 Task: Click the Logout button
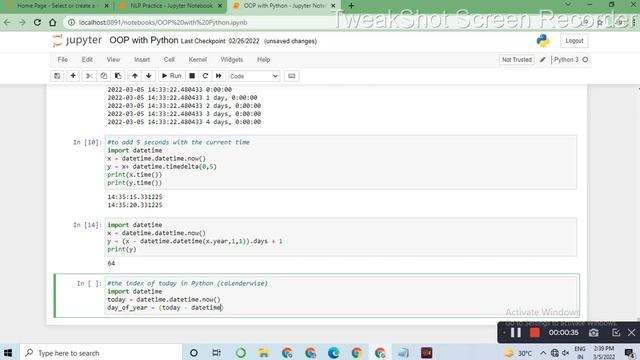(x=574, y=41)
